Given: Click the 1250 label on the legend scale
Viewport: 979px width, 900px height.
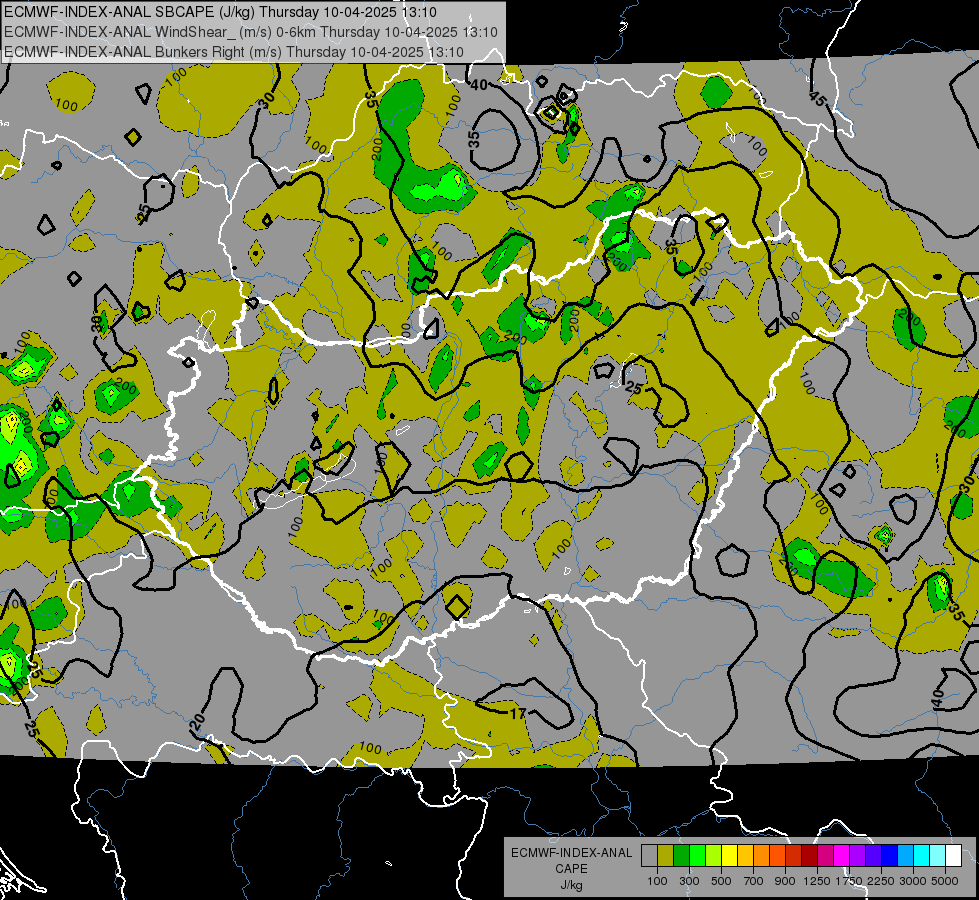Looking at the screenshot, I should (x=817, y=881).
